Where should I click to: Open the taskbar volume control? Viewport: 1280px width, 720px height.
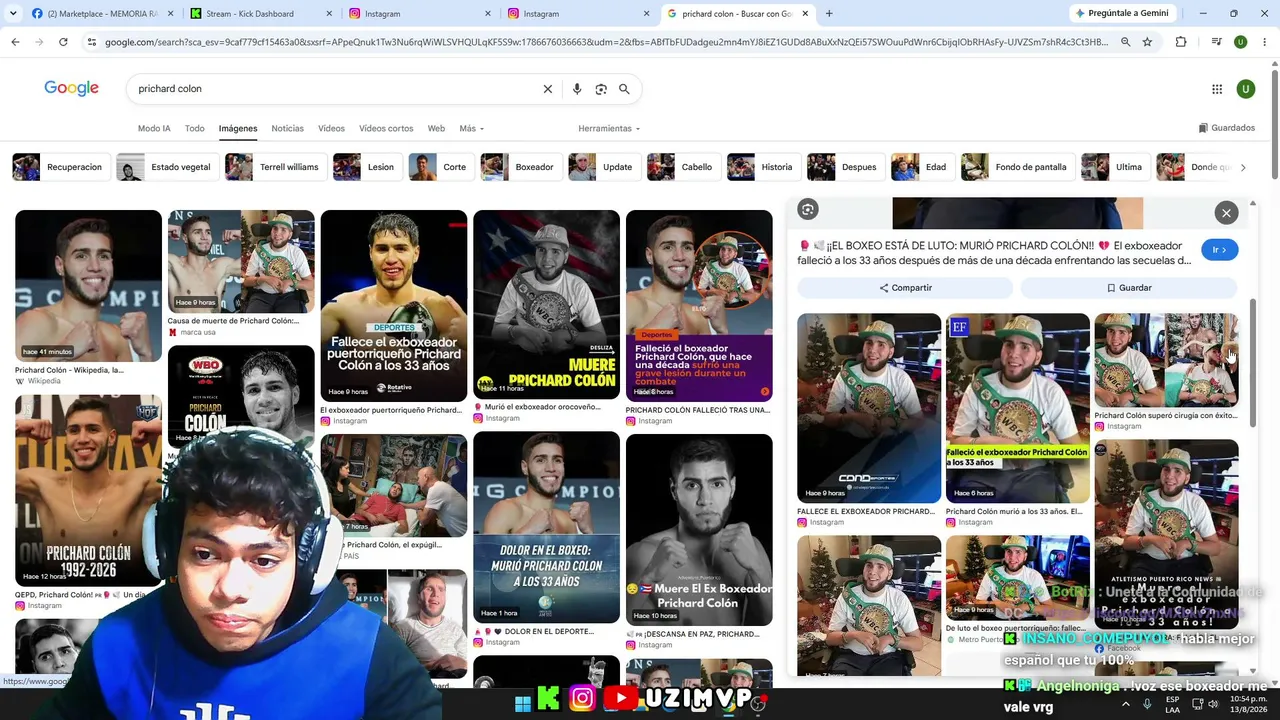point(1213,704)
